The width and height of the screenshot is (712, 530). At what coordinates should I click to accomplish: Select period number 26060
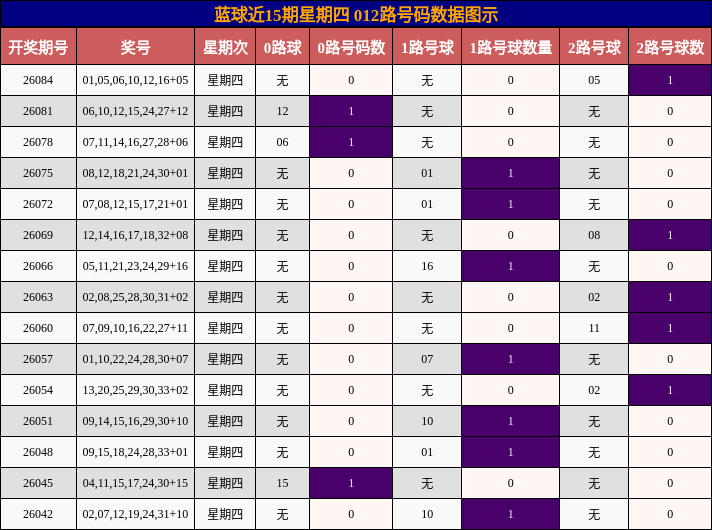coord(38,328)
